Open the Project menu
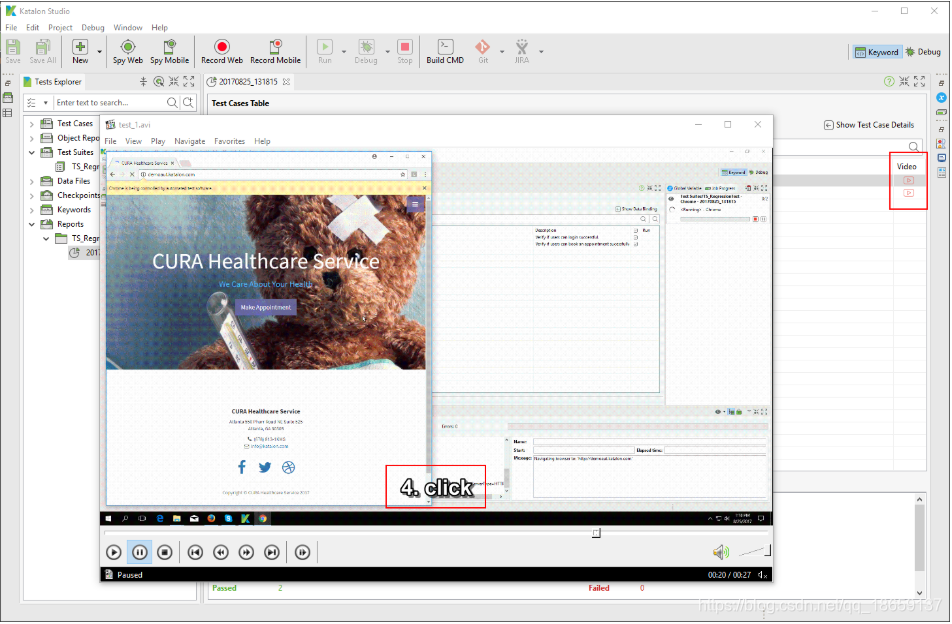The height and width of the screenshot is (624, 952). point(60,27)
